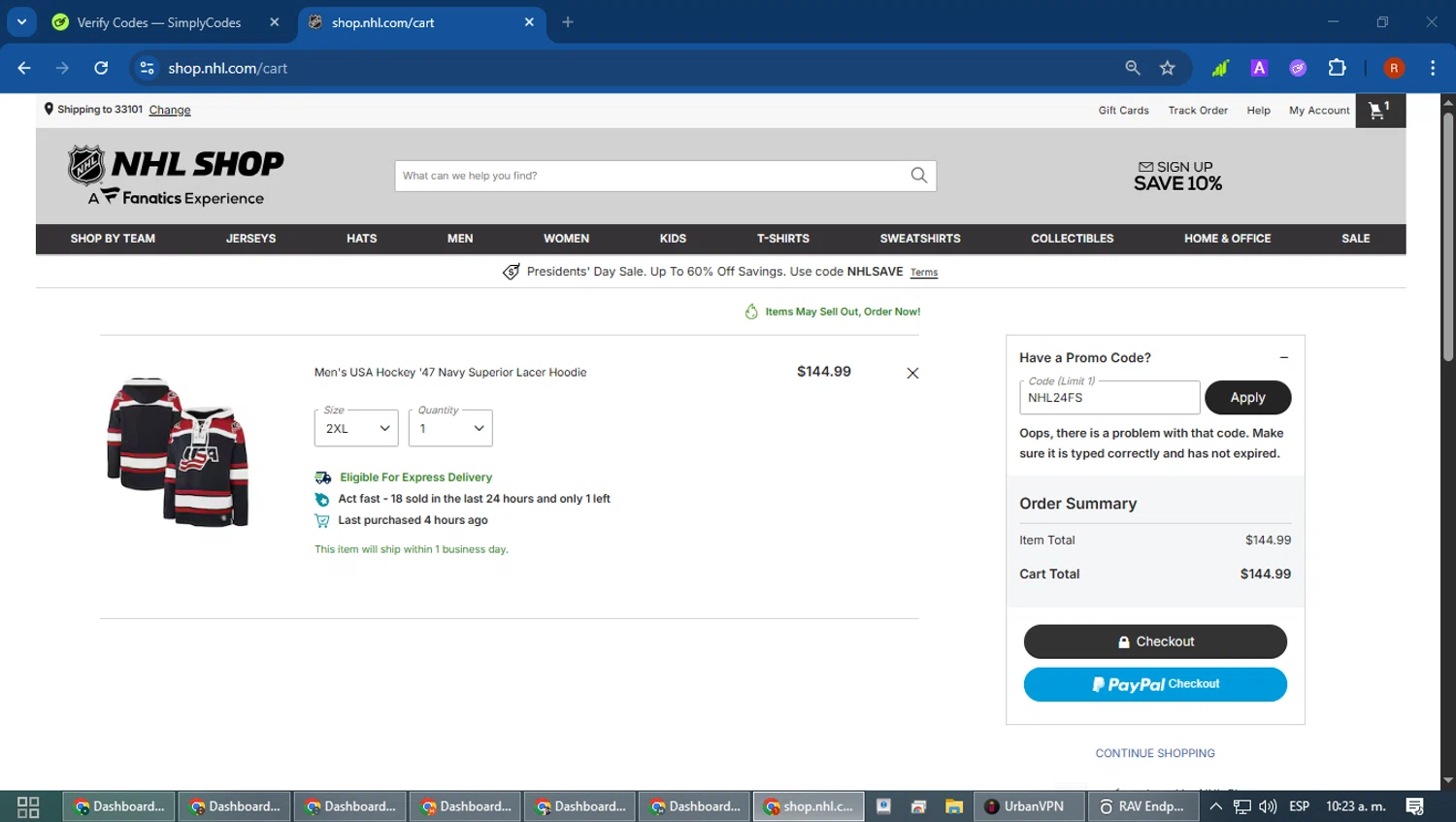Open the Chrome three-dot menu
Viewport: 1456px width, 822px height.
pos(1433,68)
